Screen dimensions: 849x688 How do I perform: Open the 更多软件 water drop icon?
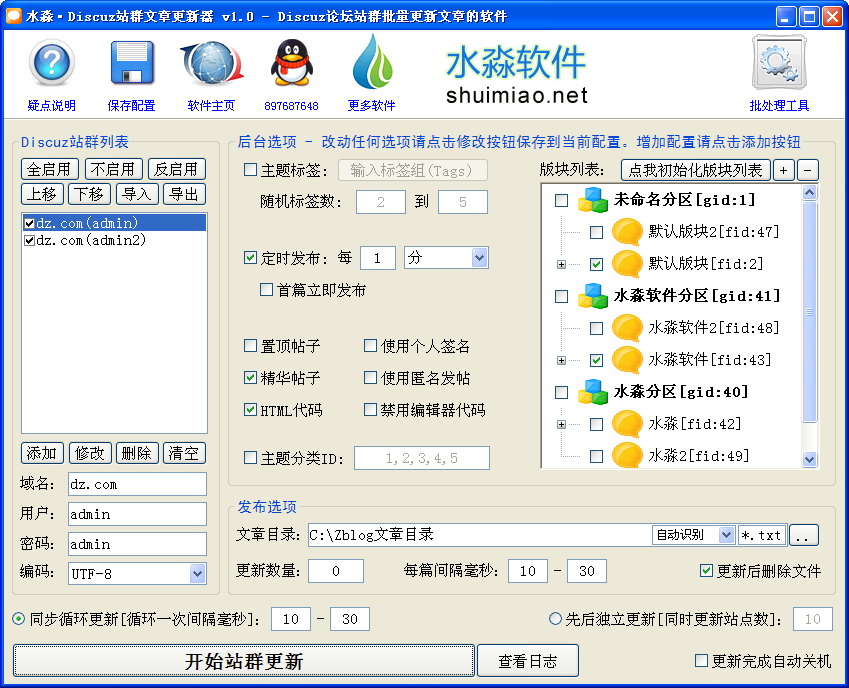(x=372, y=62)
